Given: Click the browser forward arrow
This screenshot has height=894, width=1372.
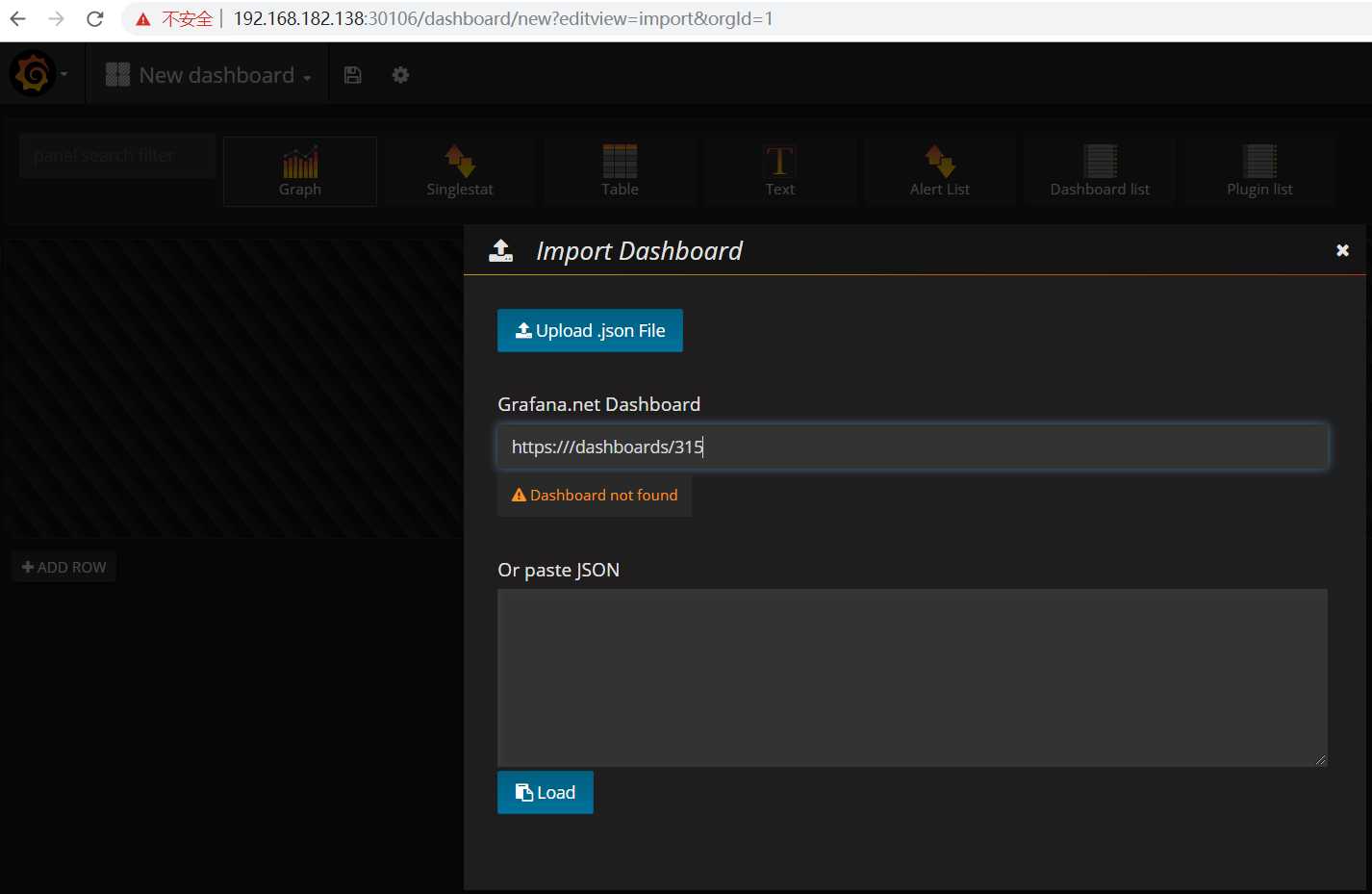Looking at the screenshot, I should pyautogui.click(x=56, y=18).
